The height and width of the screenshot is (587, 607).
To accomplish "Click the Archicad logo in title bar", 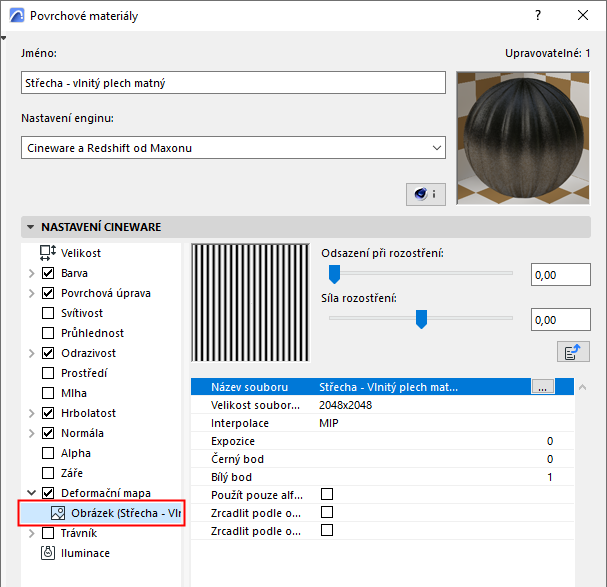I will pyautogui.click(x=17, y=16).
